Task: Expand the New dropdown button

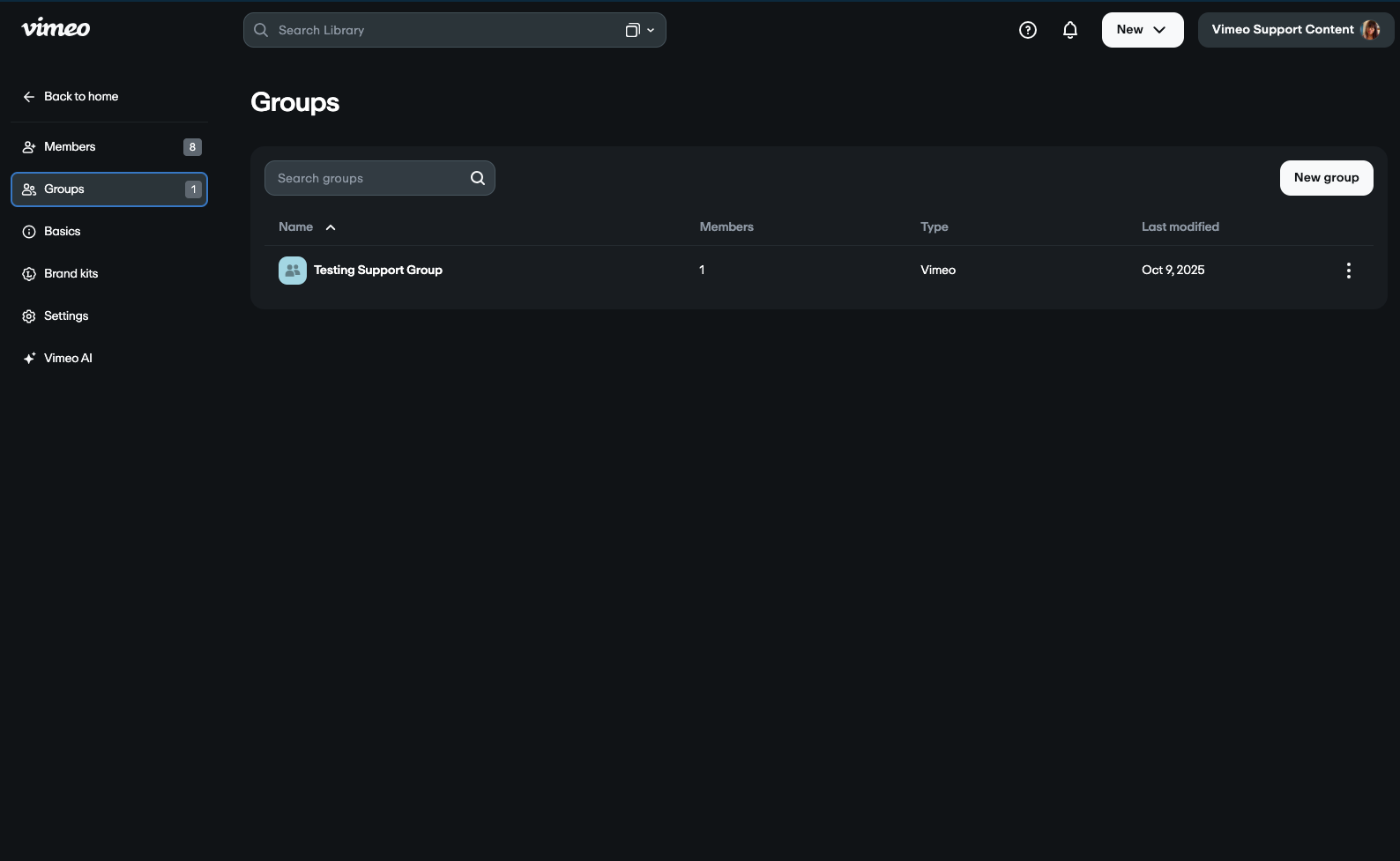Action: [x=1142, y=30]
